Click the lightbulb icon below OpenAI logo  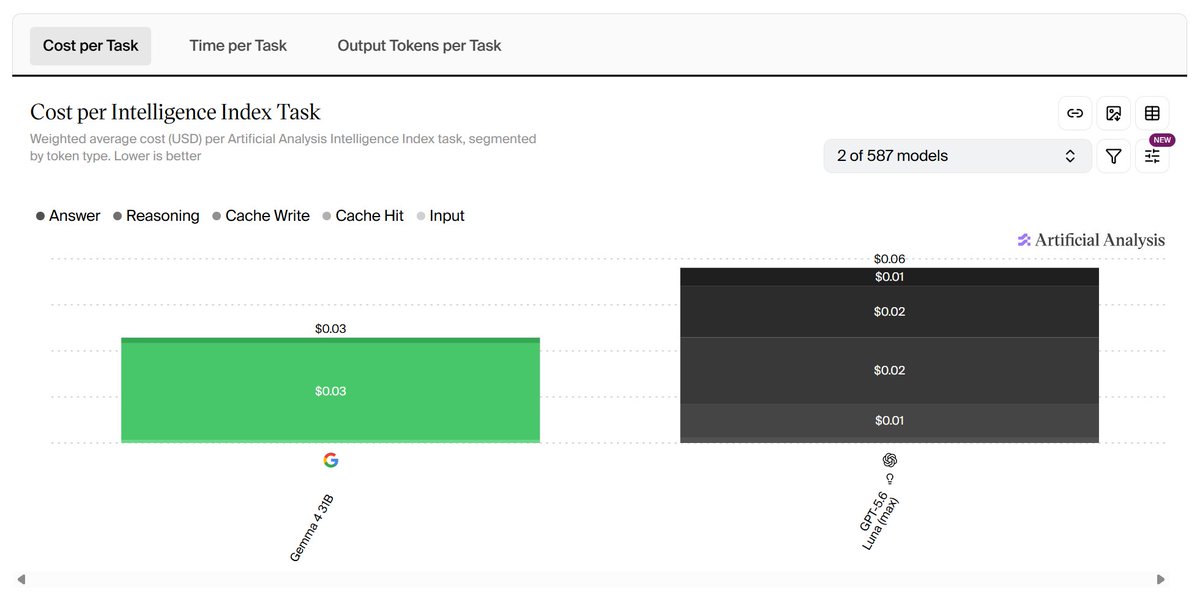tap(889, 478)
